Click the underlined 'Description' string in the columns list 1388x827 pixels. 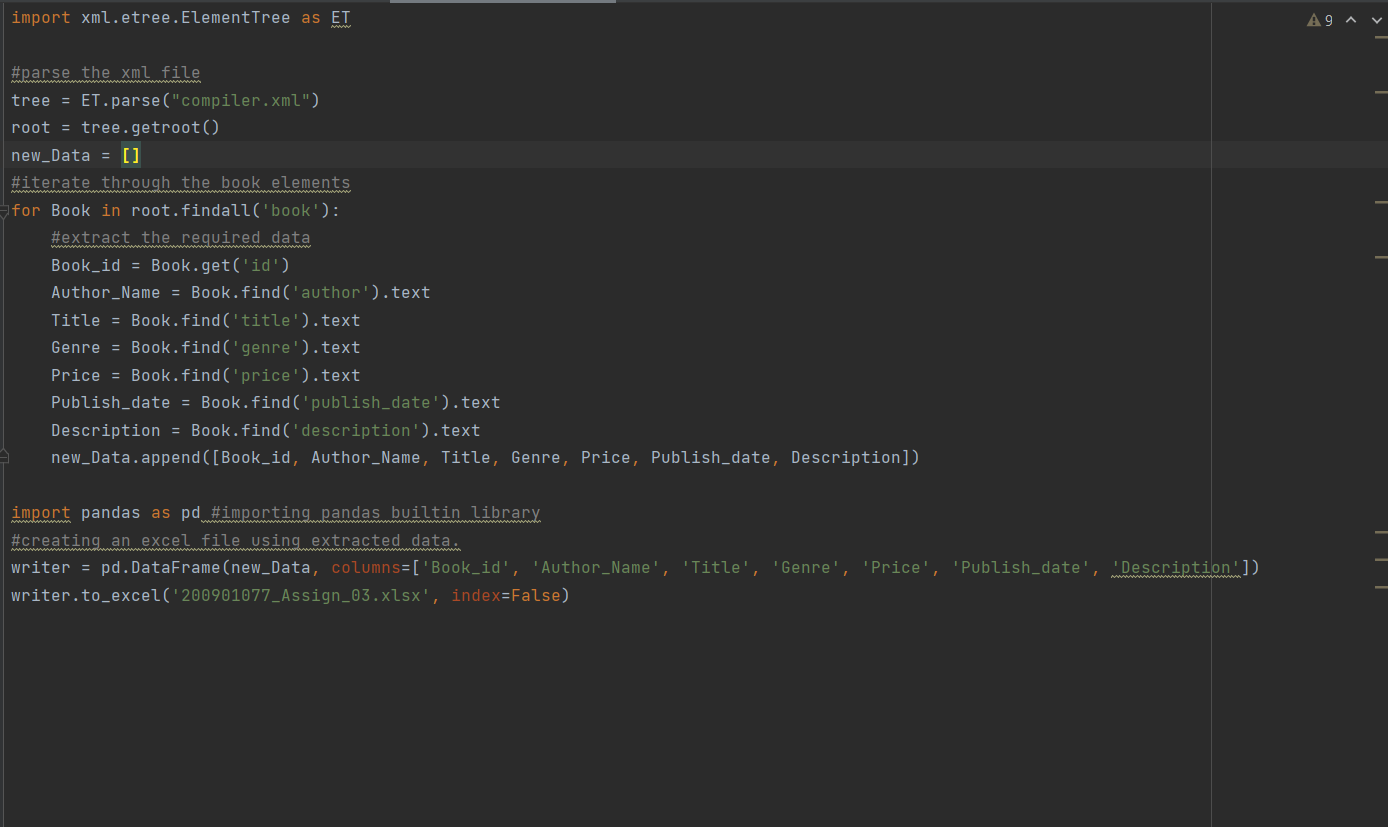click(1175, 567)
